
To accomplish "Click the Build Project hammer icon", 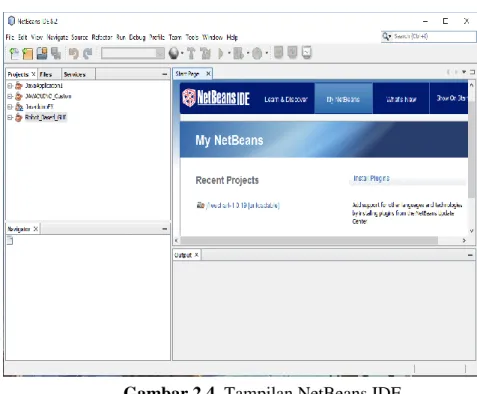I will 191,53.
